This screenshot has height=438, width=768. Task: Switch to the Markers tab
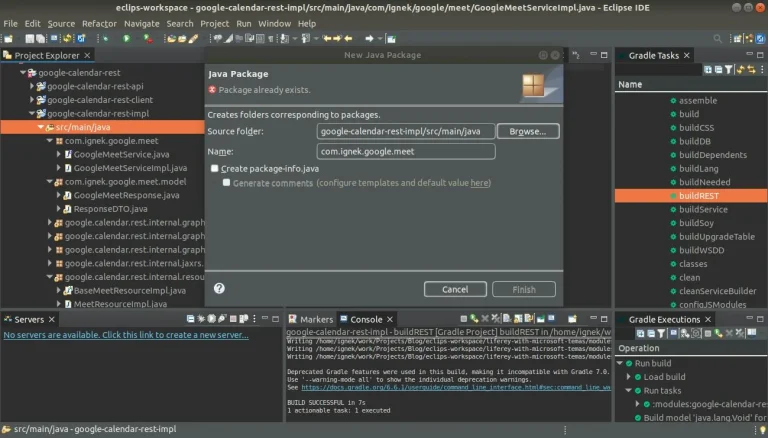click(x=311, y=319)
